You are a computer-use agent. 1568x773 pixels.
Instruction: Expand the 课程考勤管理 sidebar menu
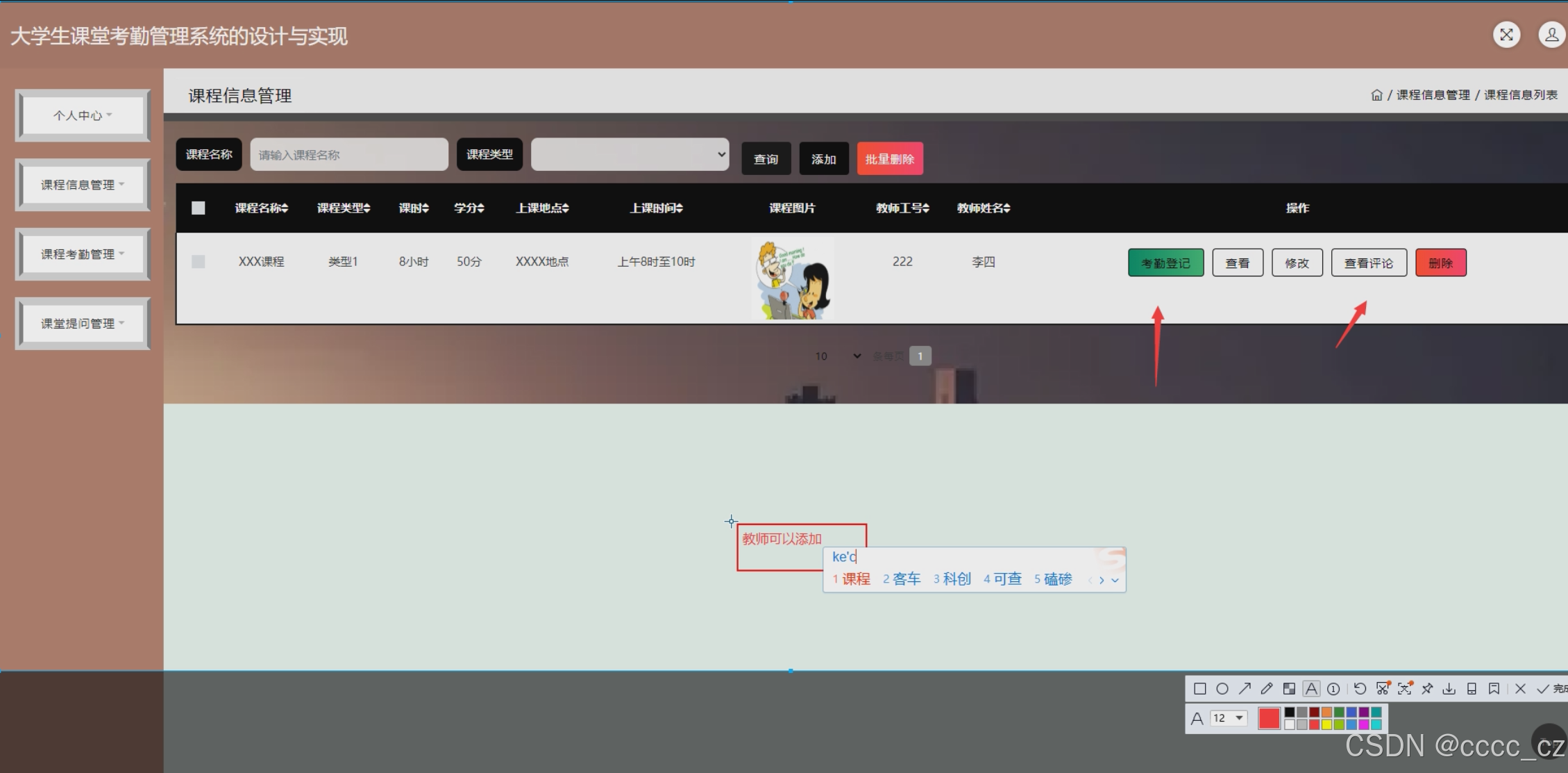pyautogui.click(x=82, y=254)
